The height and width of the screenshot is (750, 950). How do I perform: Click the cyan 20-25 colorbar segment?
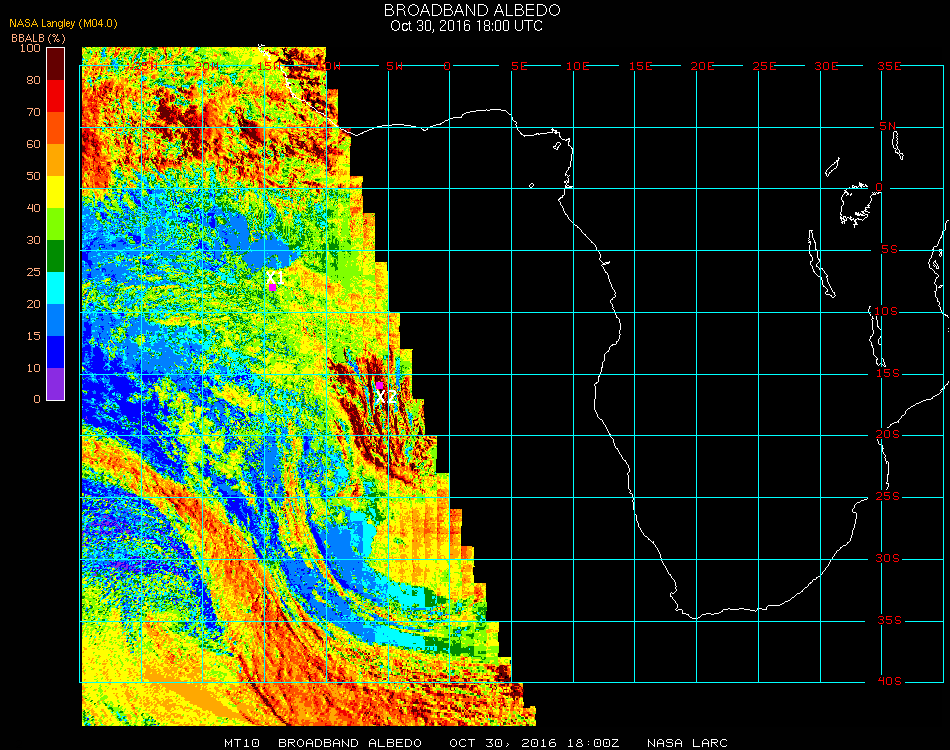click(55, 288)
